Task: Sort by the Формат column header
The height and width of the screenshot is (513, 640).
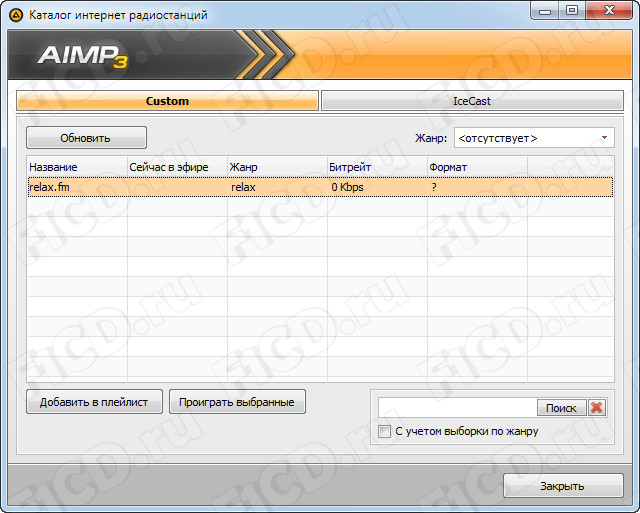Action: point(478,167)
